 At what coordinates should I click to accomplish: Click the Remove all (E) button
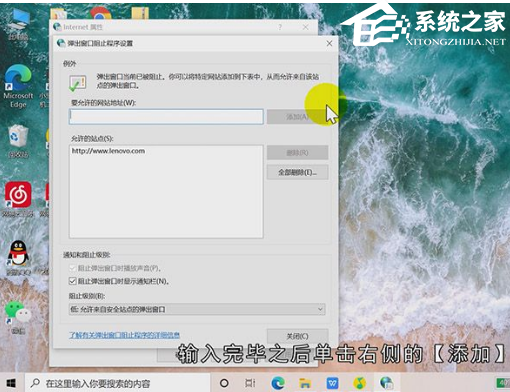(297, 172)
